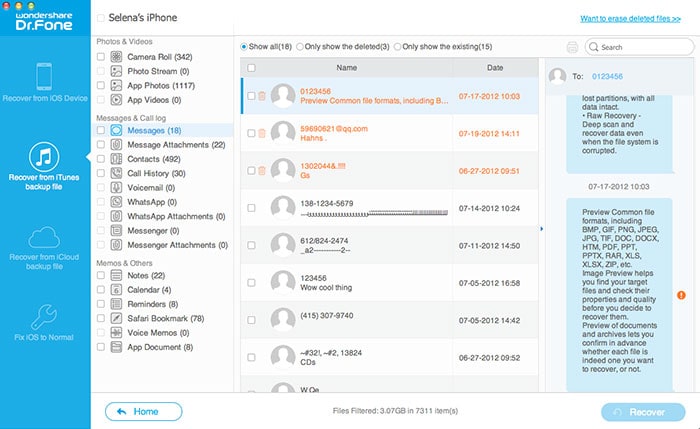
Task: Select the 1302044&.!!!! deleted message
Action: click(x=389, y=171)
